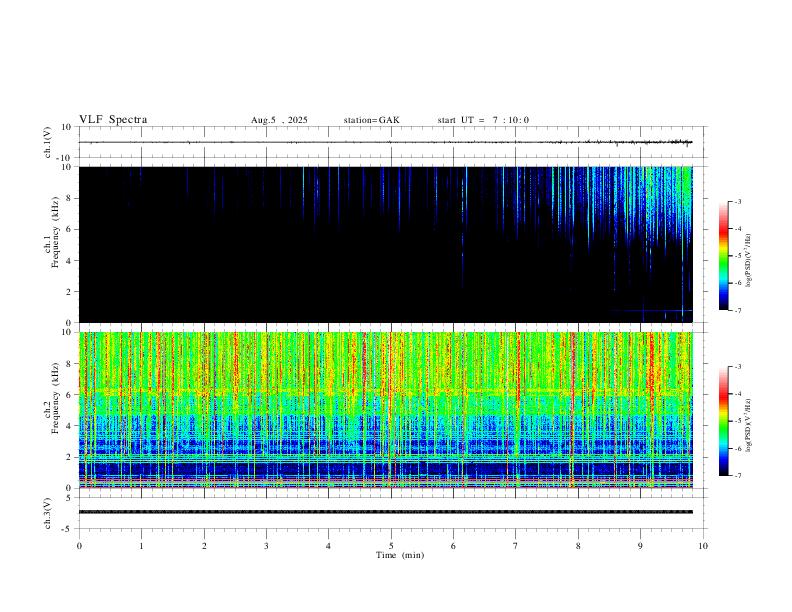Click the "ch.1(V)" waveform axis label

48,142
